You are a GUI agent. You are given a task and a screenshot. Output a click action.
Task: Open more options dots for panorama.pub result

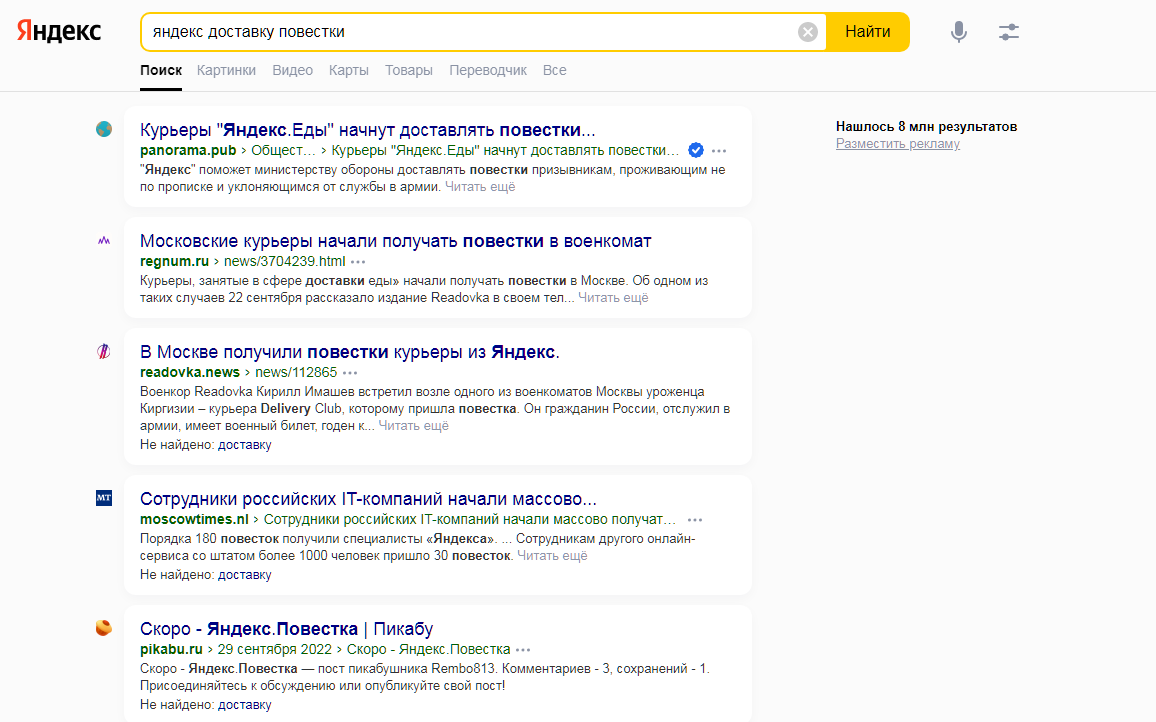[x=719, y=150]
